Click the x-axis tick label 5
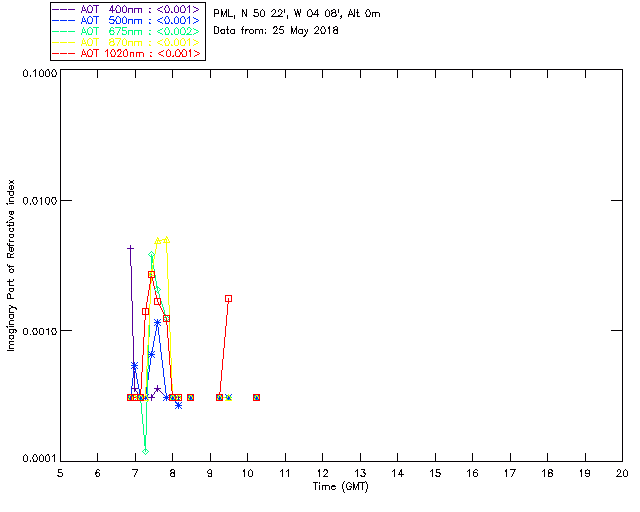640x512 pixels. coord(60,473)
